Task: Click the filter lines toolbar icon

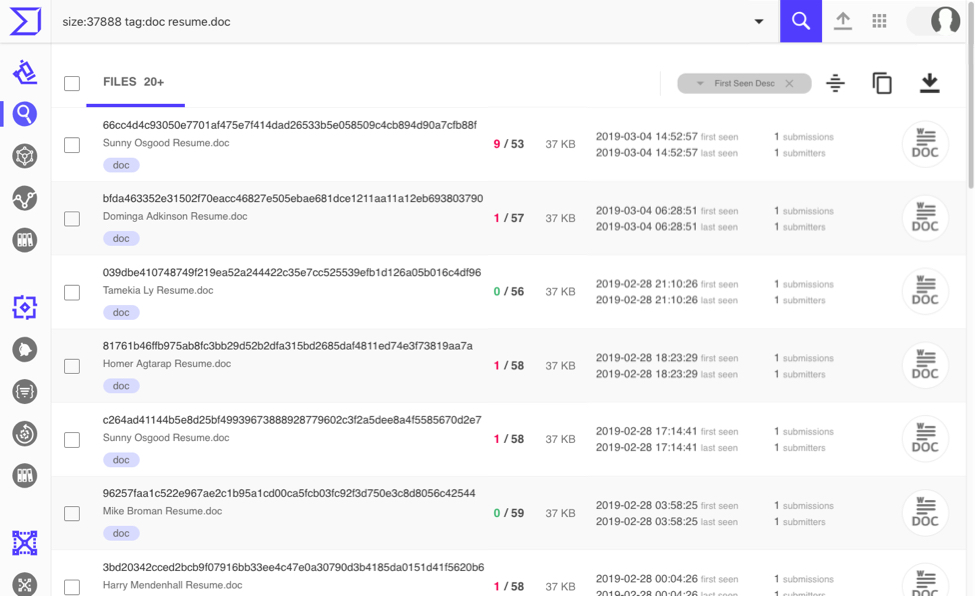Action: 835,83
